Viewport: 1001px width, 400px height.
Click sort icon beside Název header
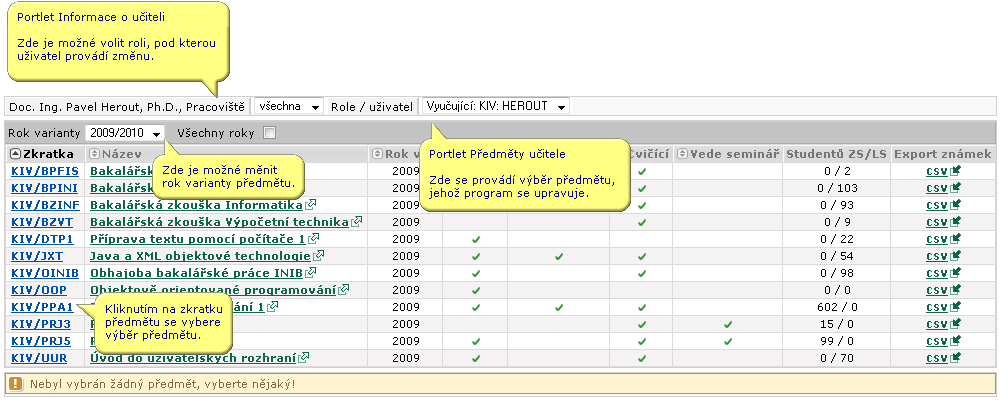pos(94,154)
